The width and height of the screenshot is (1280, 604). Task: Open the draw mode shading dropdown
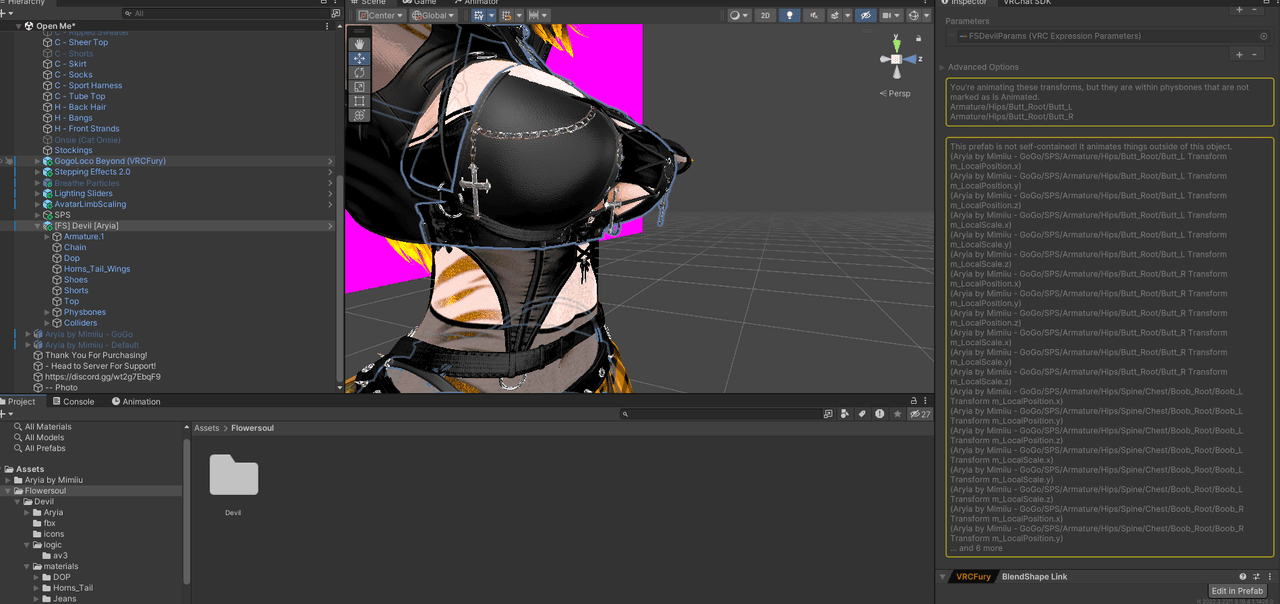point(740,16)
